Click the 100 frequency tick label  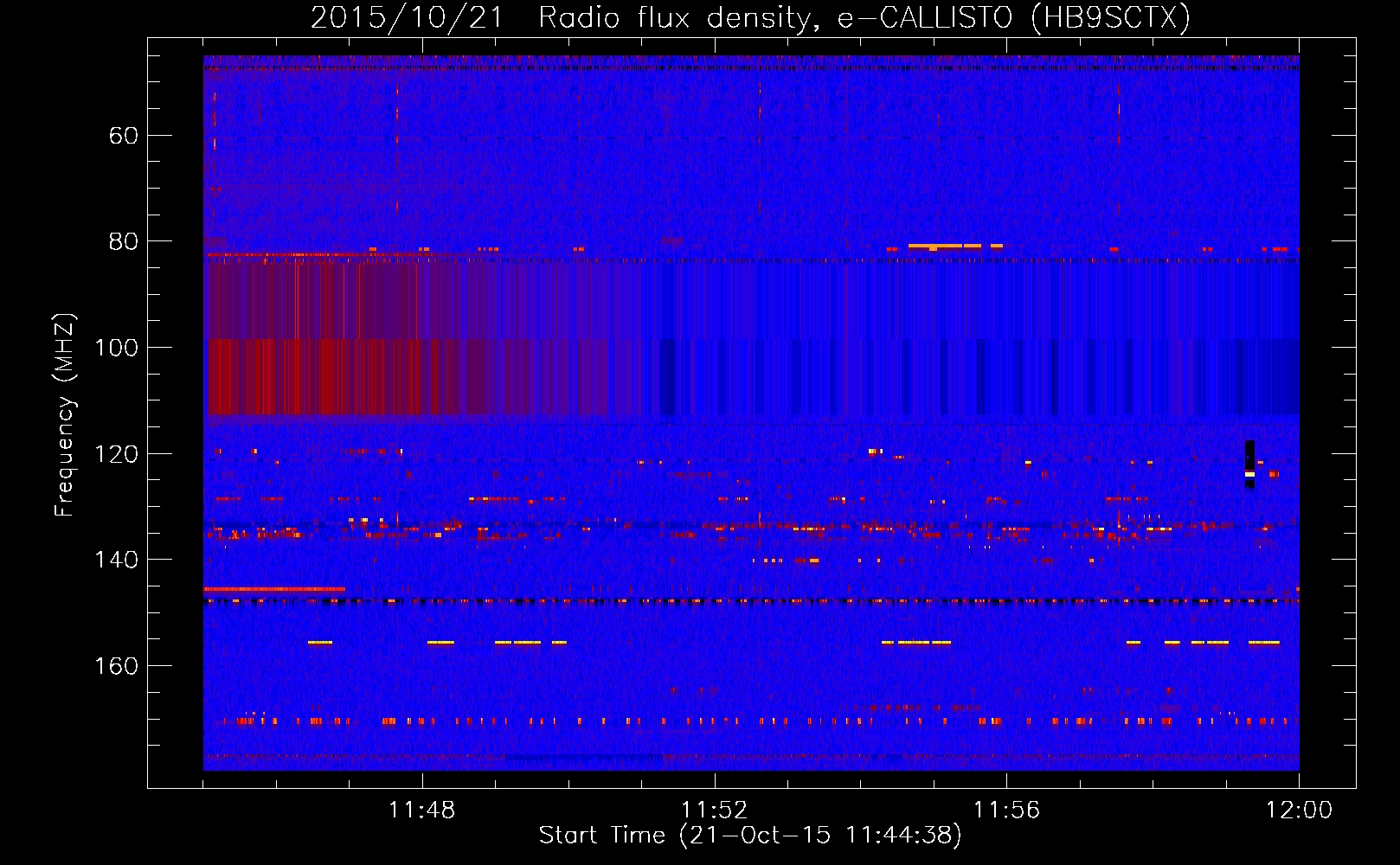[x=116, y=348]
